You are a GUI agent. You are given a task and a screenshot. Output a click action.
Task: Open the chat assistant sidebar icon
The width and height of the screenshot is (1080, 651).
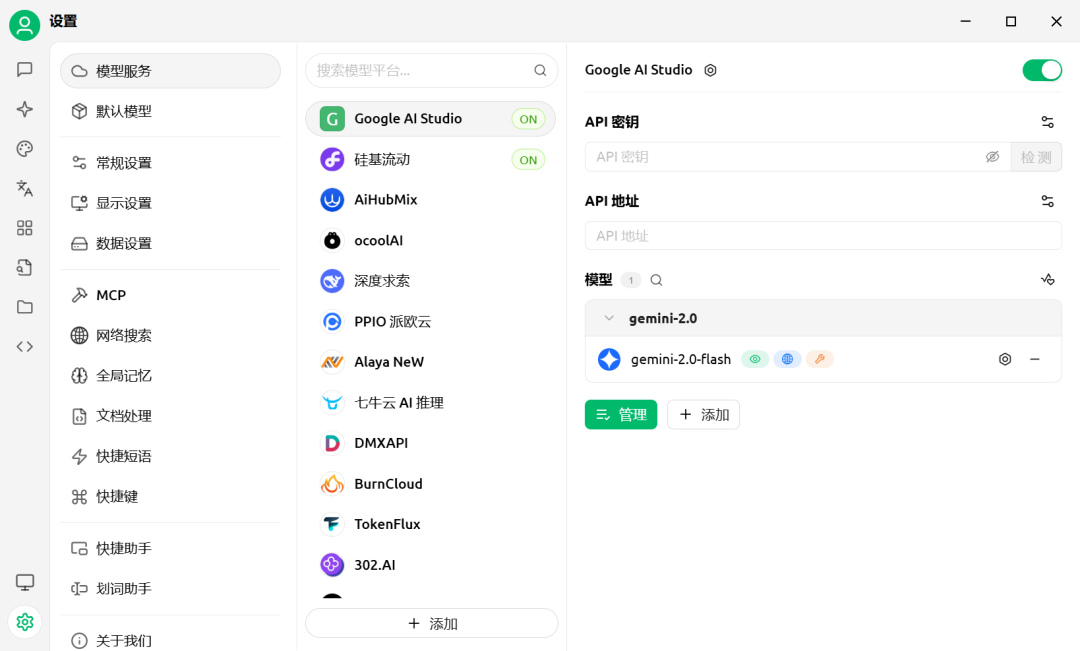coord(25,70)
